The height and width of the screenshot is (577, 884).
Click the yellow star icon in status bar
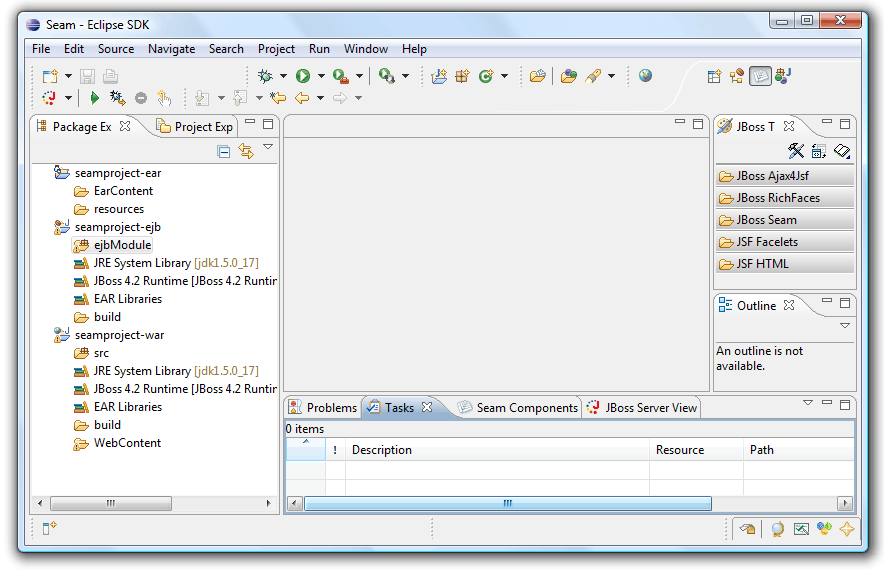pyautogui.click(x=847, y=529)
